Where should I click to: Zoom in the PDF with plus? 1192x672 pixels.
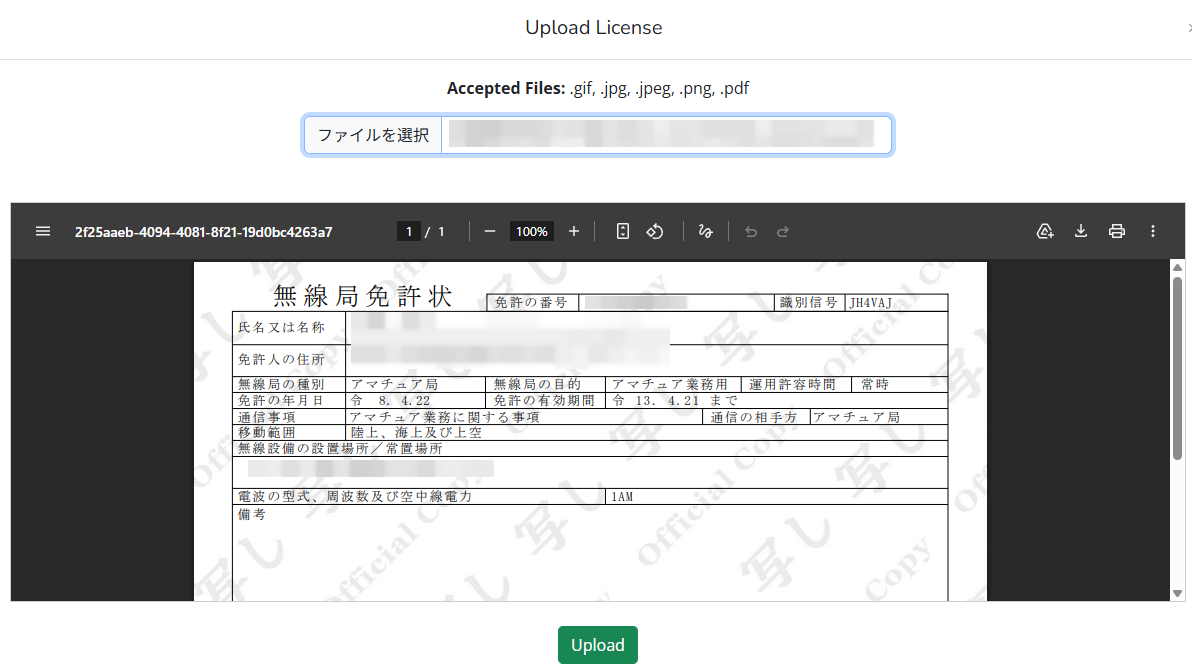(574, 231)
